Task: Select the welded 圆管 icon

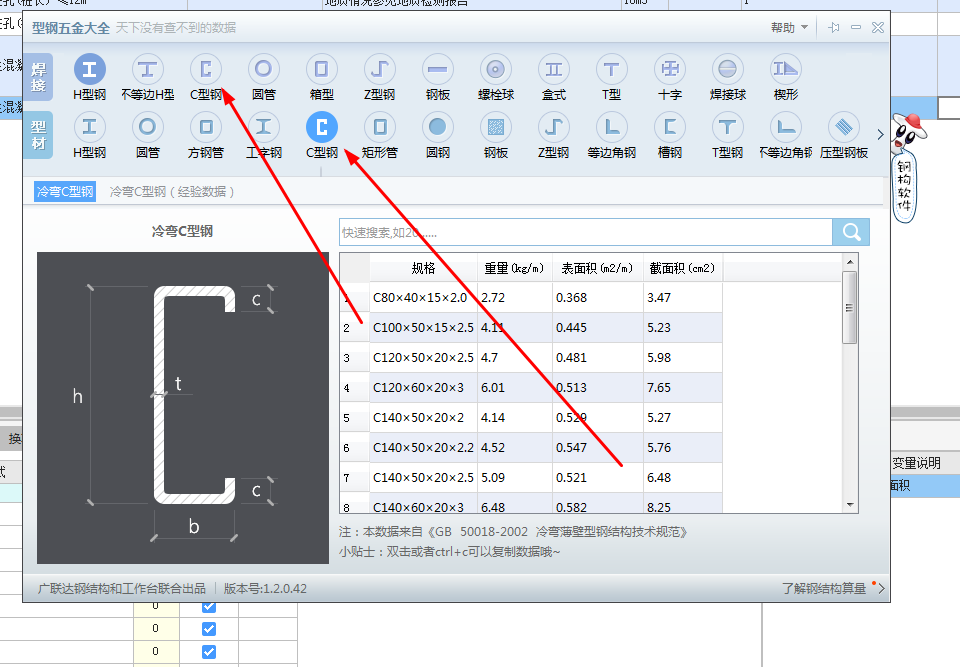Action: click(263, 69)
